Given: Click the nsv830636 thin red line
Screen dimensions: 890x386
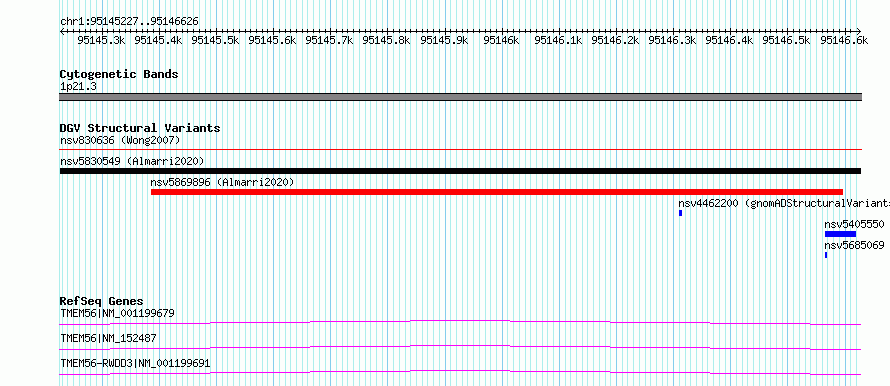Looking at the screenshot, I should (x=460, y=150).
